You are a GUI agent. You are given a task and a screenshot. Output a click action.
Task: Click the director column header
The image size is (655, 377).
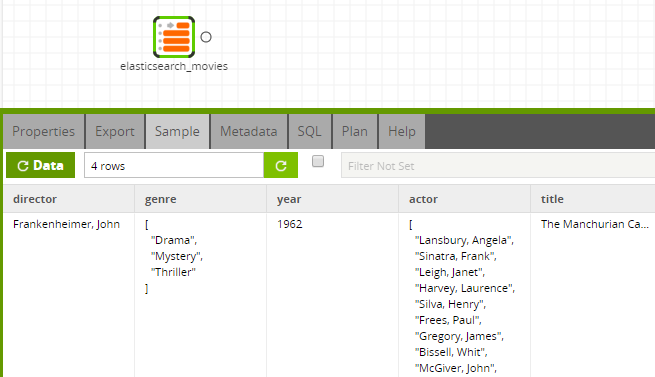tap(69, 199)
